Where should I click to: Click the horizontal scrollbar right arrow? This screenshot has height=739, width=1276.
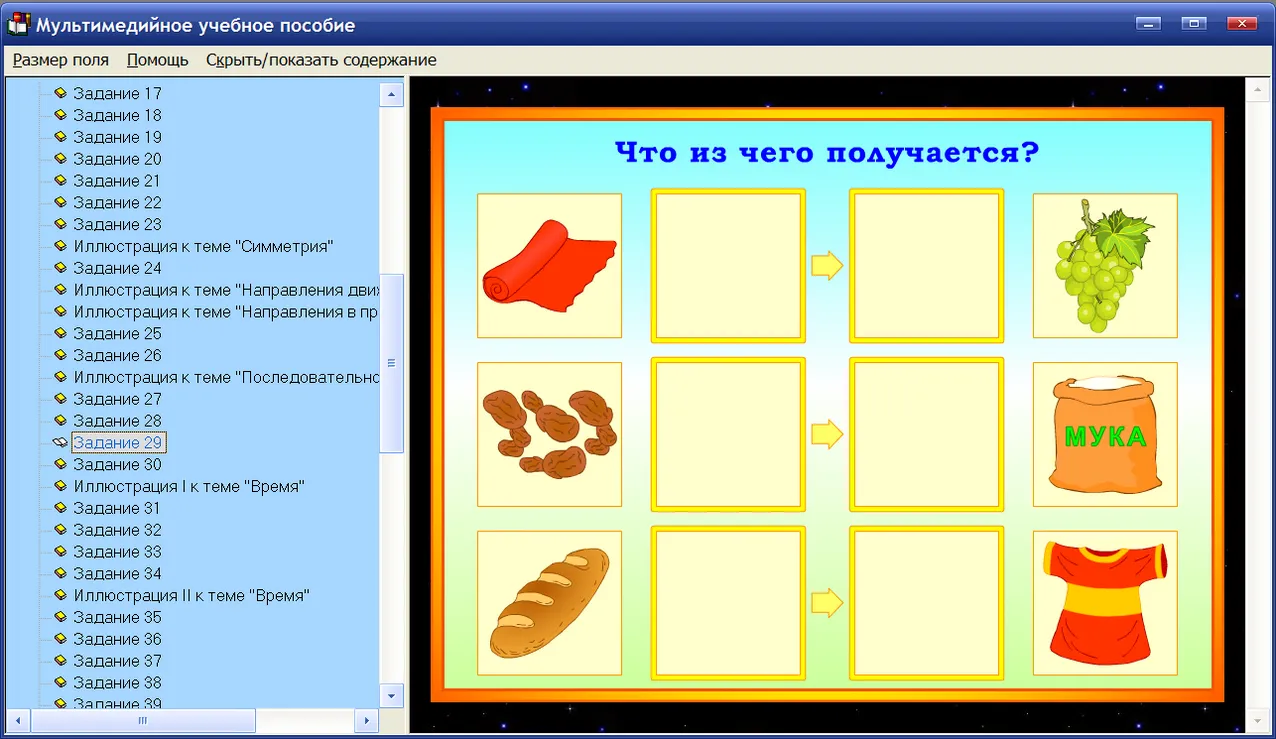coord(367,720)
